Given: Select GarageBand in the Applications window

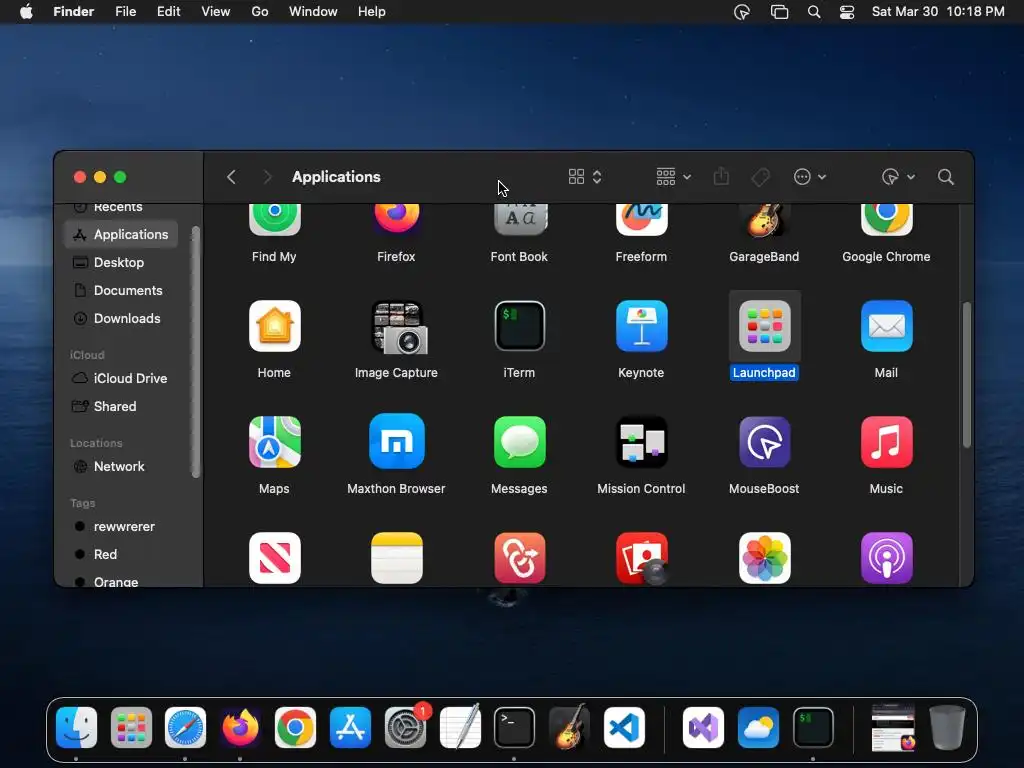Looking at the screenshot, I should [x=764, y=220].
